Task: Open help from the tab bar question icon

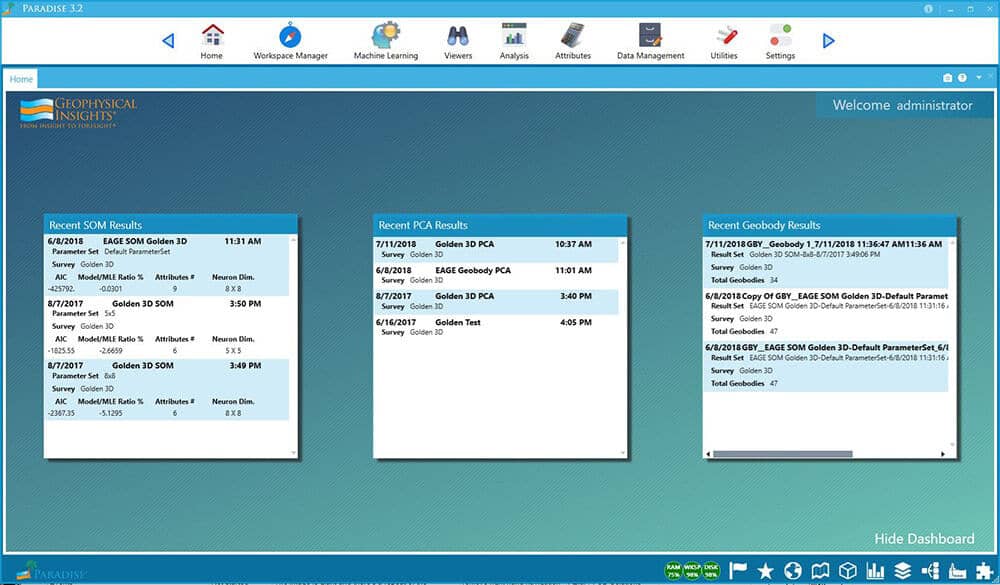Action: (x=962, y=78)
